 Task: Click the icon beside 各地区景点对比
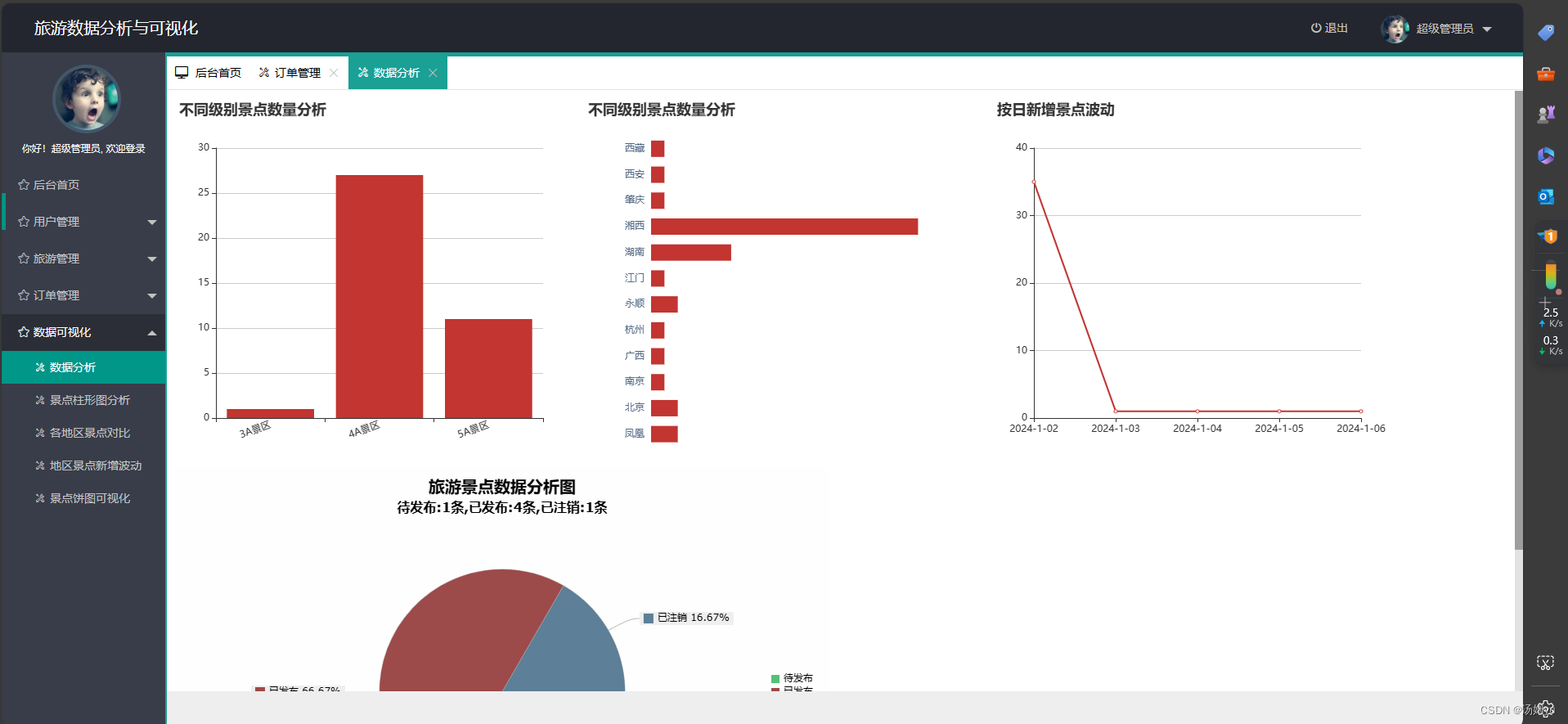[40, 433]
